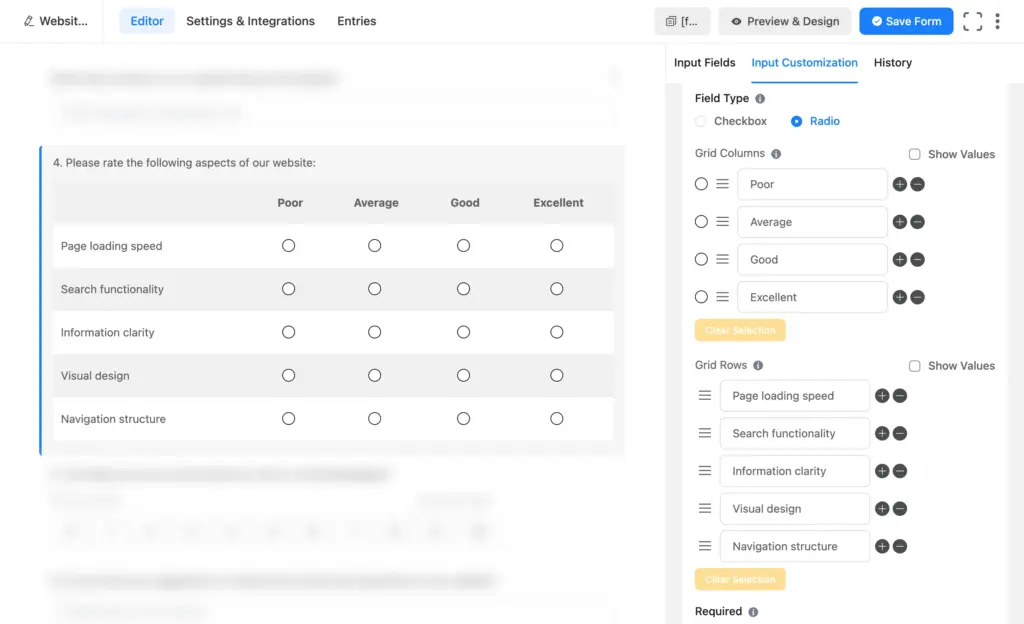Image resolution: width=1024 pixels, height=624 pixels.
Task: Rate Search functionality as Poor
Action: point(288,289)
